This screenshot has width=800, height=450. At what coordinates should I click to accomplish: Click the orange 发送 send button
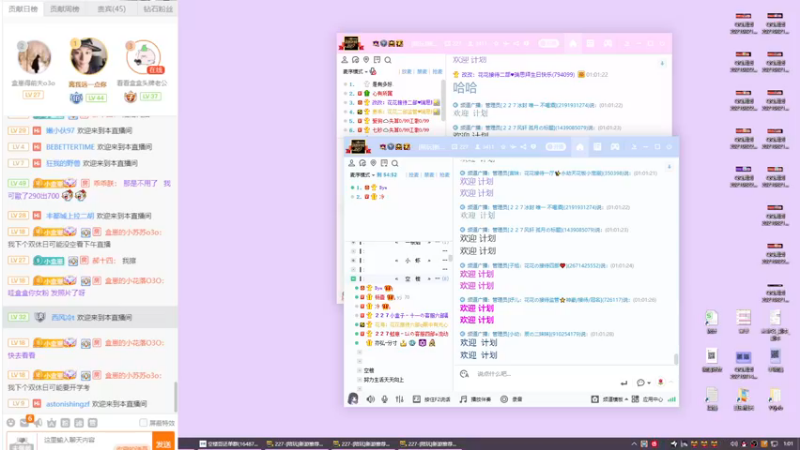163,442
